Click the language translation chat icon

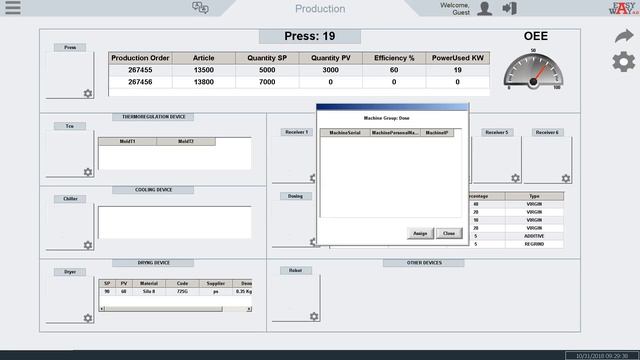point(200,8)
